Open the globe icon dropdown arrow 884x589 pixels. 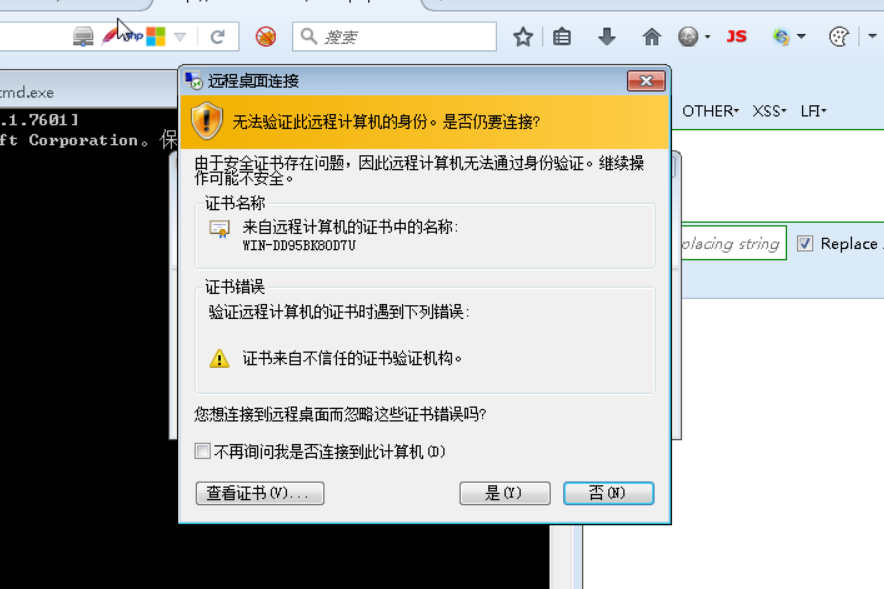(x=708, y=37)
